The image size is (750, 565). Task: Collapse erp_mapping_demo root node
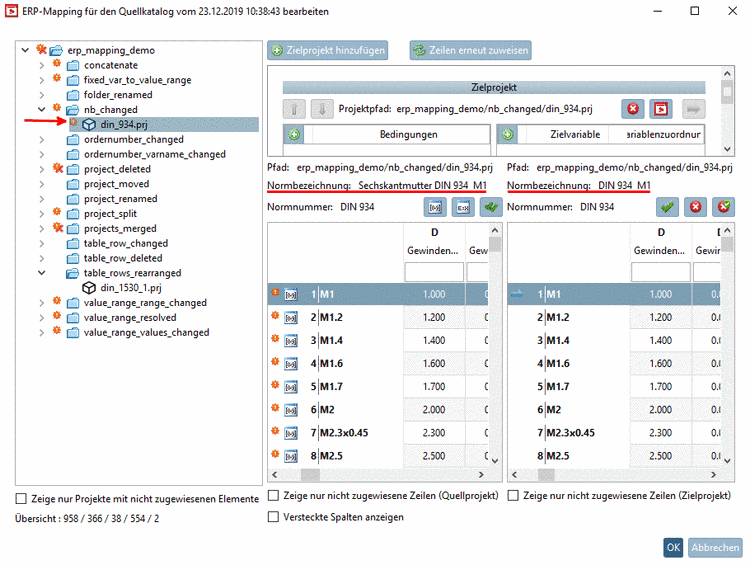click(25, 50)
